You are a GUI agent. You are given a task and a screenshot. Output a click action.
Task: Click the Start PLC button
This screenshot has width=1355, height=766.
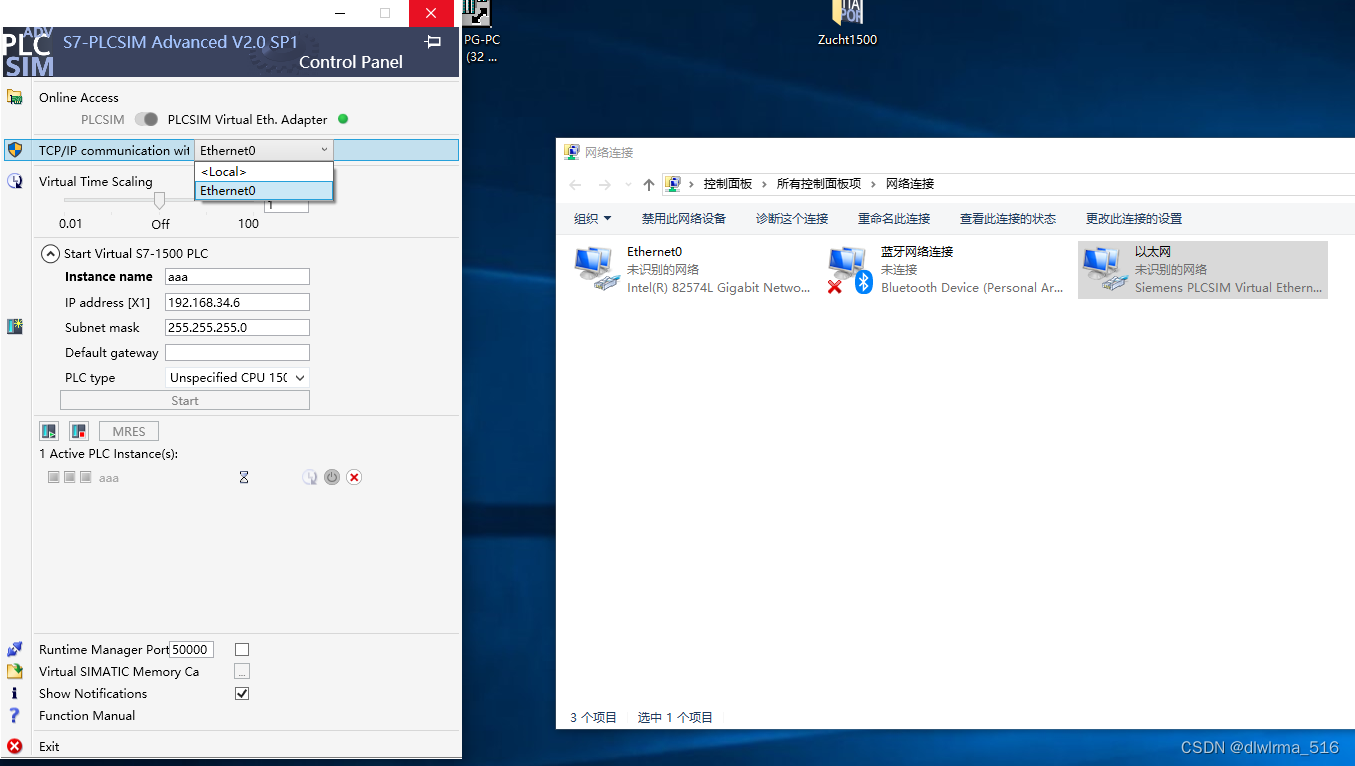point(185,401)
